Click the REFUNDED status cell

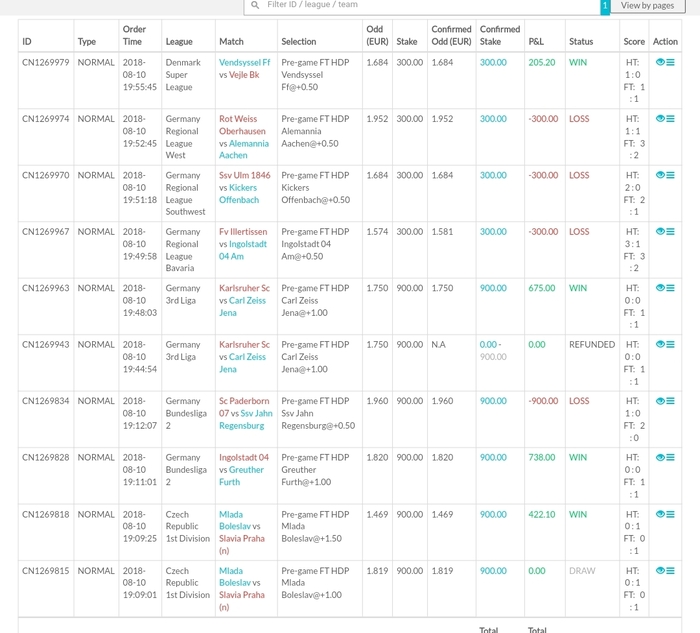[x=592, y=345]
